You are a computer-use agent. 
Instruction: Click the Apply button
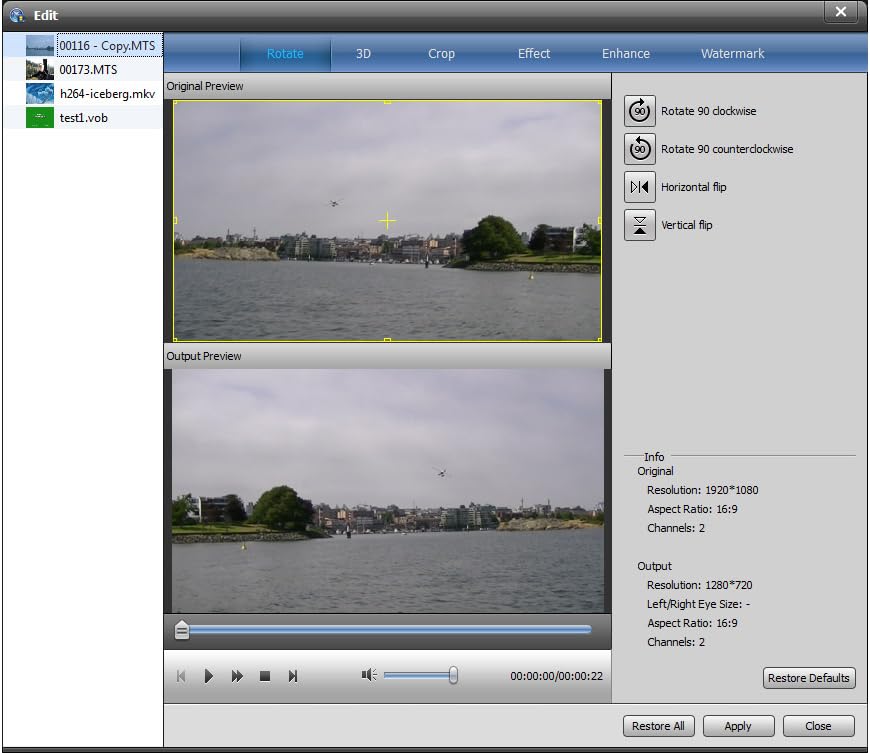[x=740, y=726]
